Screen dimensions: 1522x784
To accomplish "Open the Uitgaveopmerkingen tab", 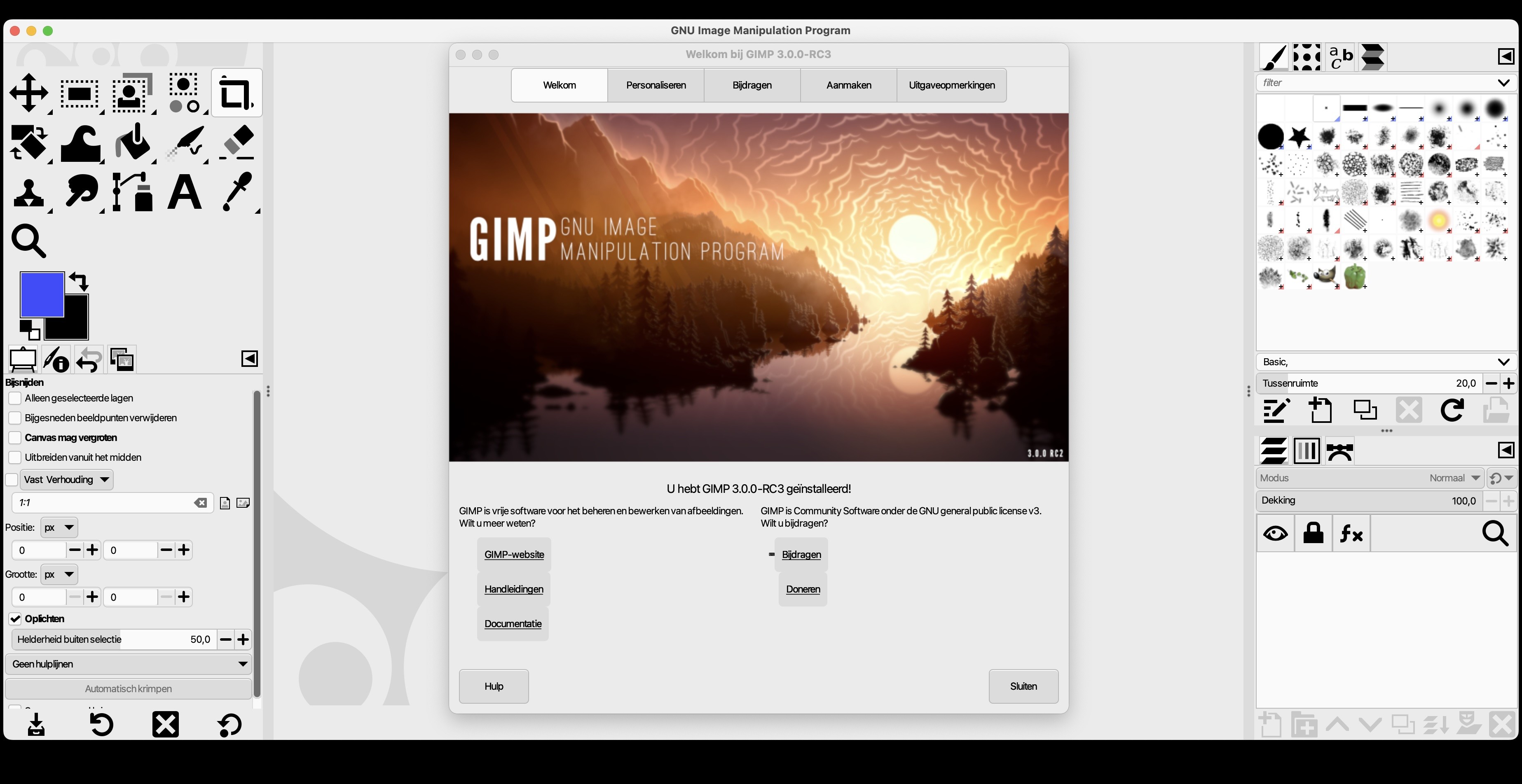I will [x=951, y=85].
